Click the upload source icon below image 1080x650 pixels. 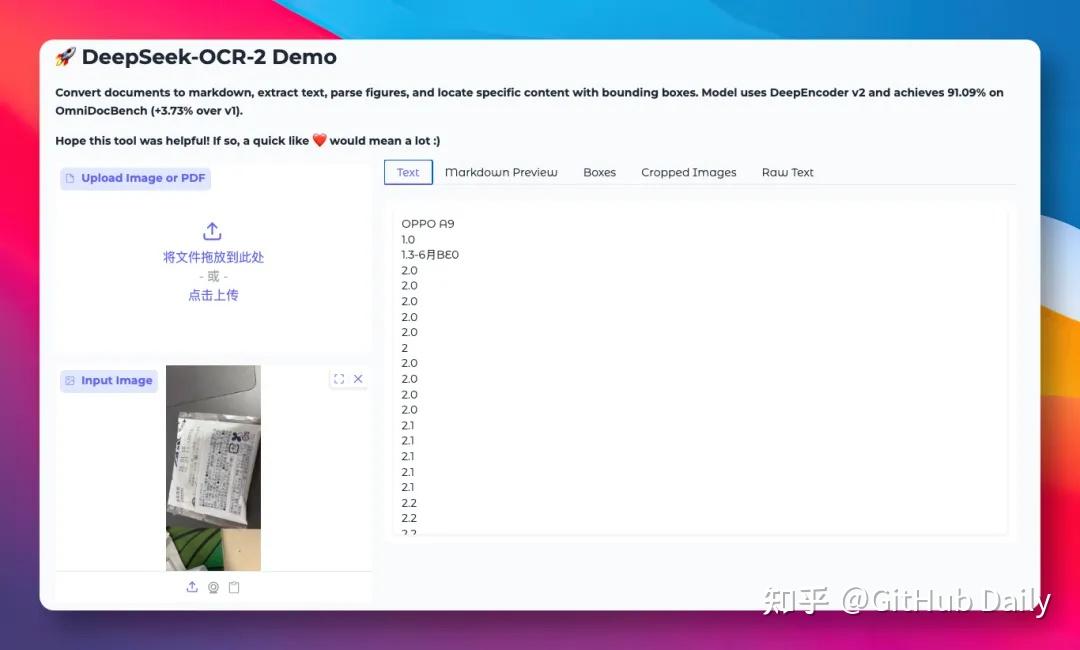192,587
